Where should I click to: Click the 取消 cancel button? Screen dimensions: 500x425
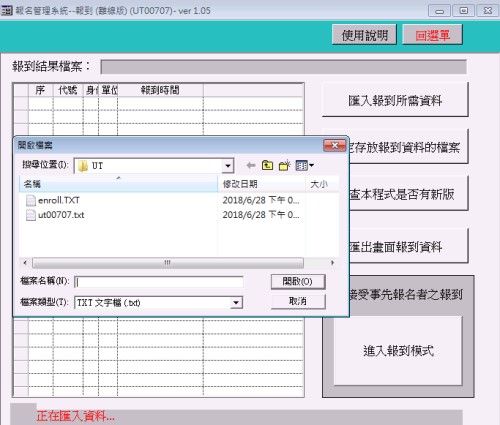[298, 301]
